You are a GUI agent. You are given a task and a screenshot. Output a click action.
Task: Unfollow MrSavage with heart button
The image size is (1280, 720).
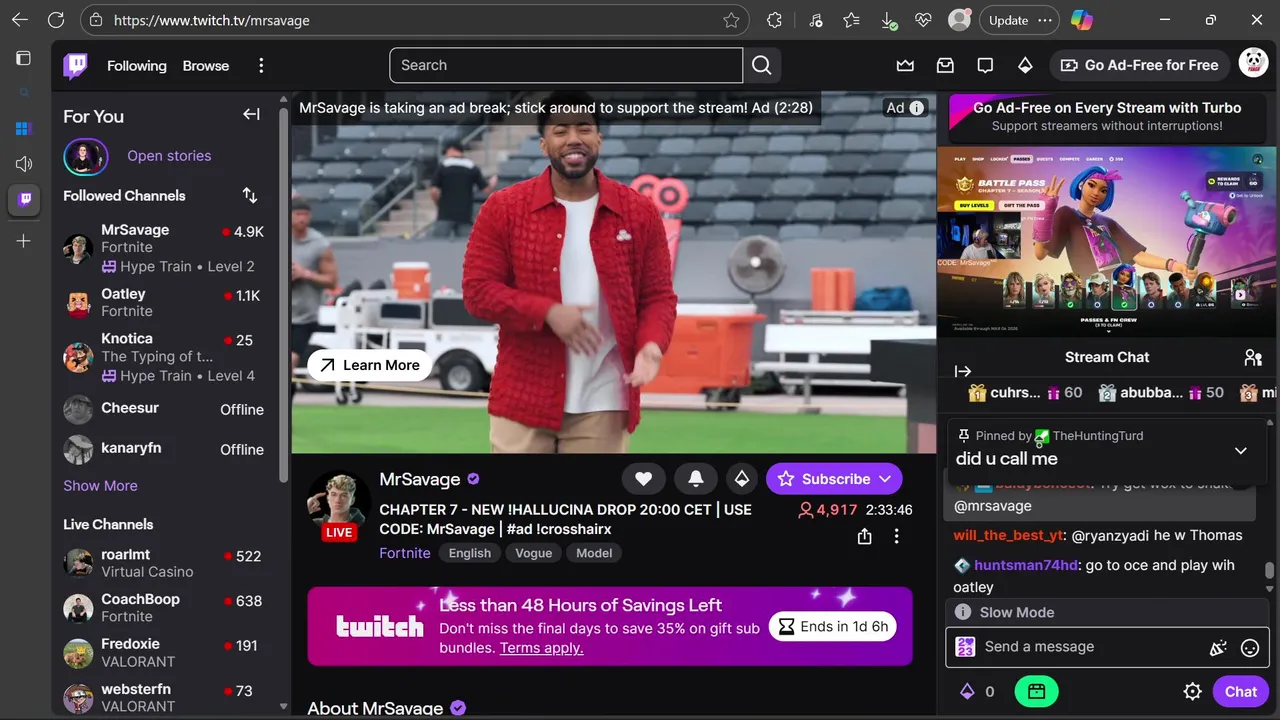click(x=644, y=479)
